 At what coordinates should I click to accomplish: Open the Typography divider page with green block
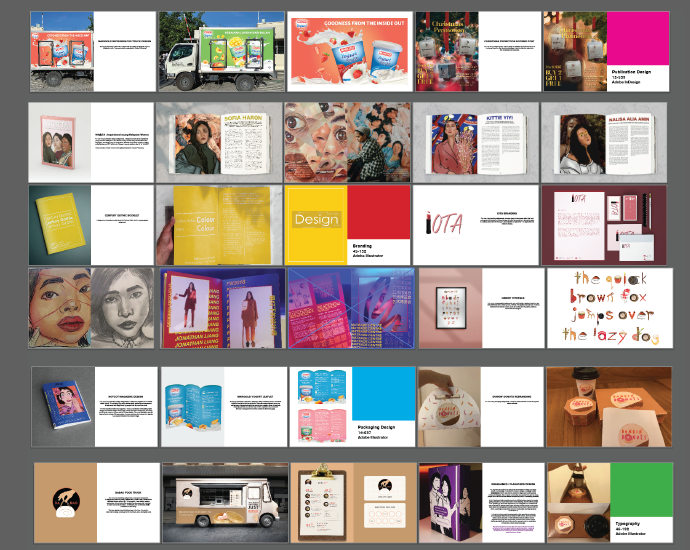point(609,501)
